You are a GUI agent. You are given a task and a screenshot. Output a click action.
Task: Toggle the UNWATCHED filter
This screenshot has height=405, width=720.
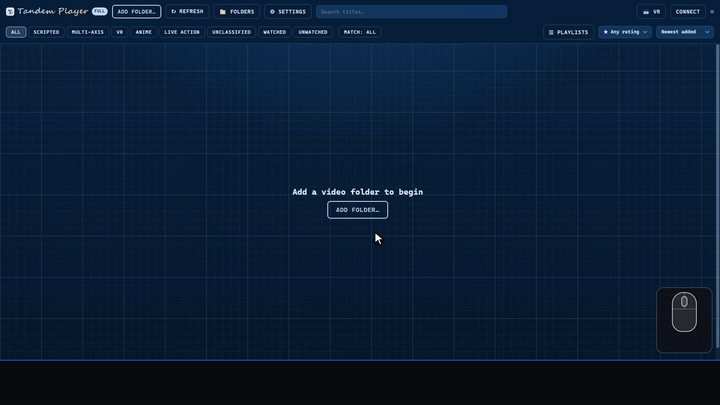coord(313,32)
